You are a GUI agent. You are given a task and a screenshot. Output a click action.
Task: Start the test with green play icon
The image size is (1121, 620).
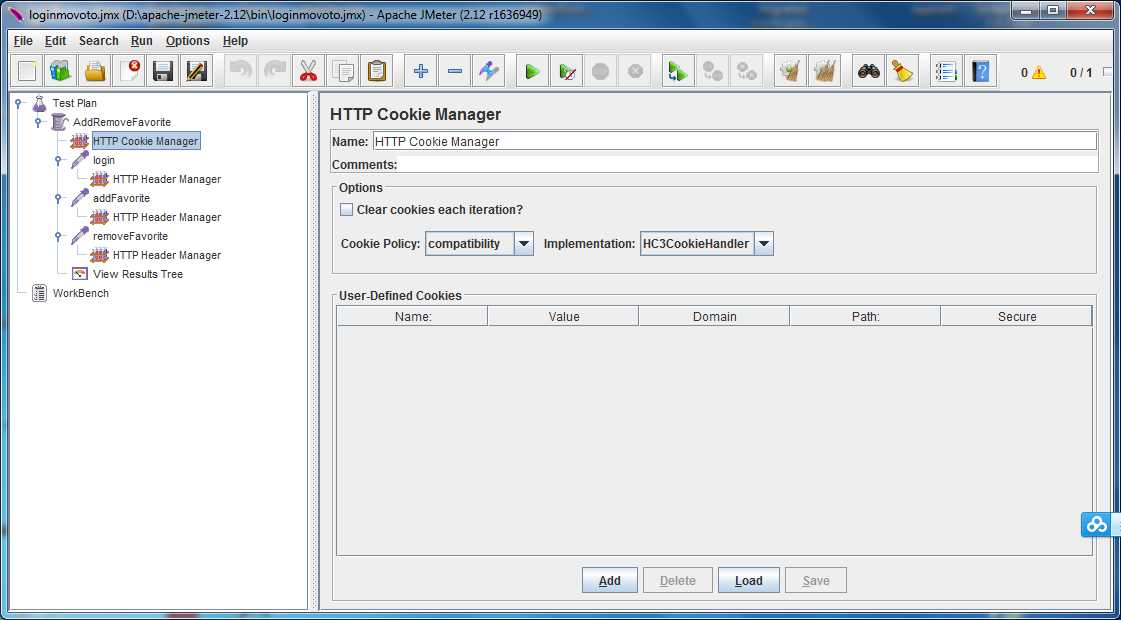tap(533, 71)
